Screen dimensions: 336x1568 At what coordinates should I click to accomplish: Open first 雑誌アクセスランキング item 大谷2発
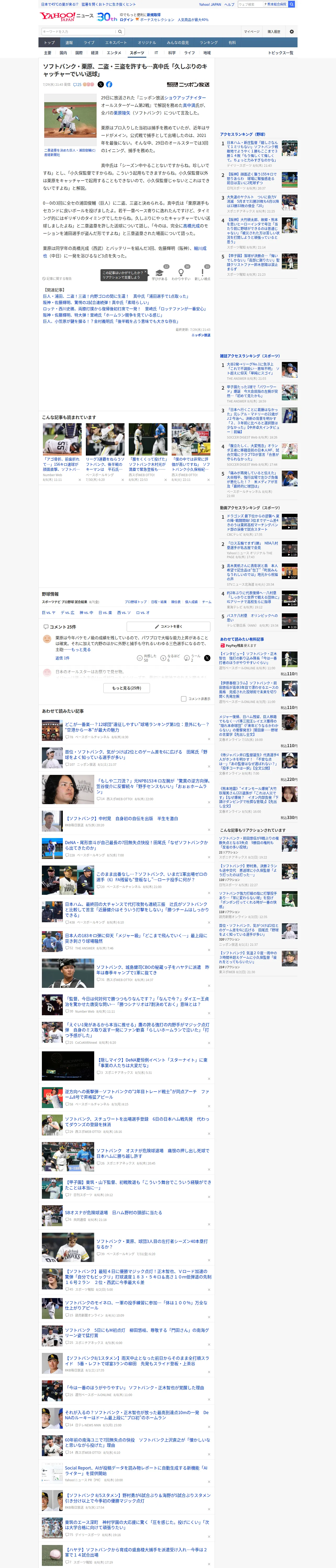(x=253, y=369)
